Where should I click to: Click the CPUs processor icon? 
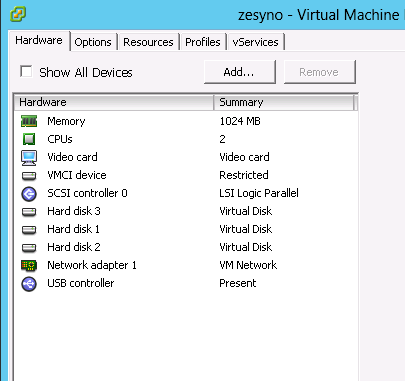tap(29, 139)
